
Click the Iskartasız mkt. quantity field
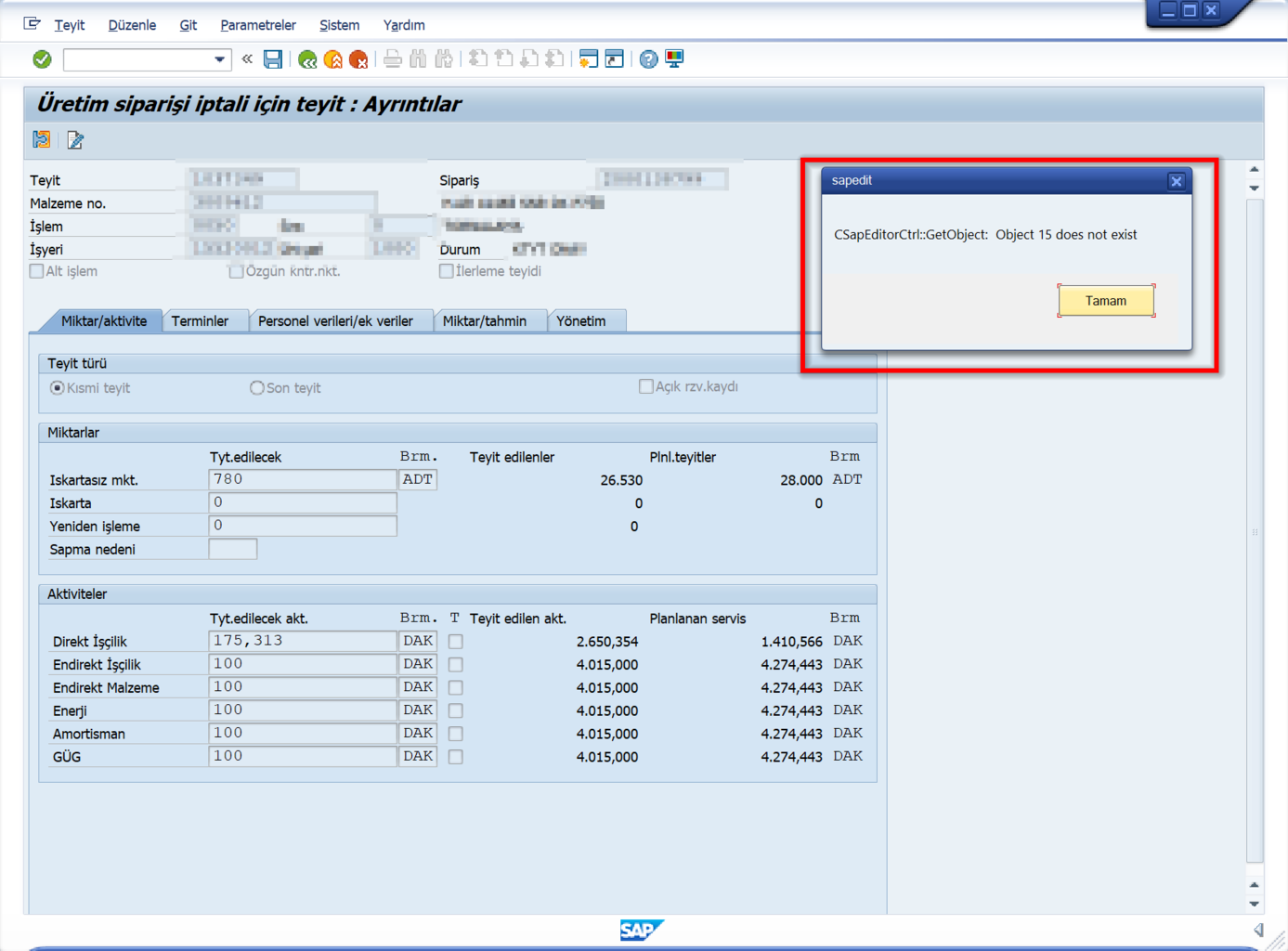(303, 479)
